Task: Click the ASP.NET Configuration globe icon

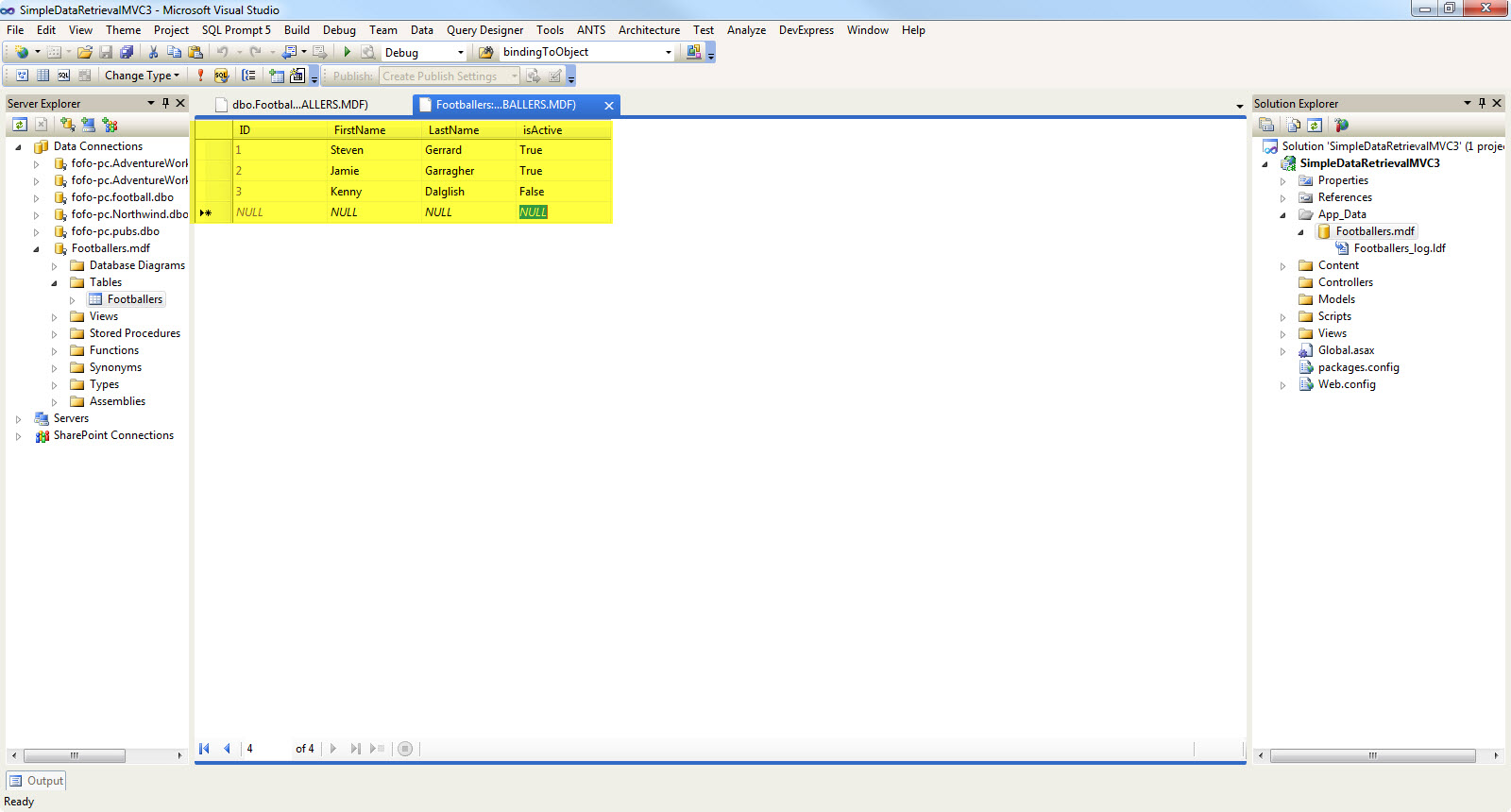Action: 1342,125
